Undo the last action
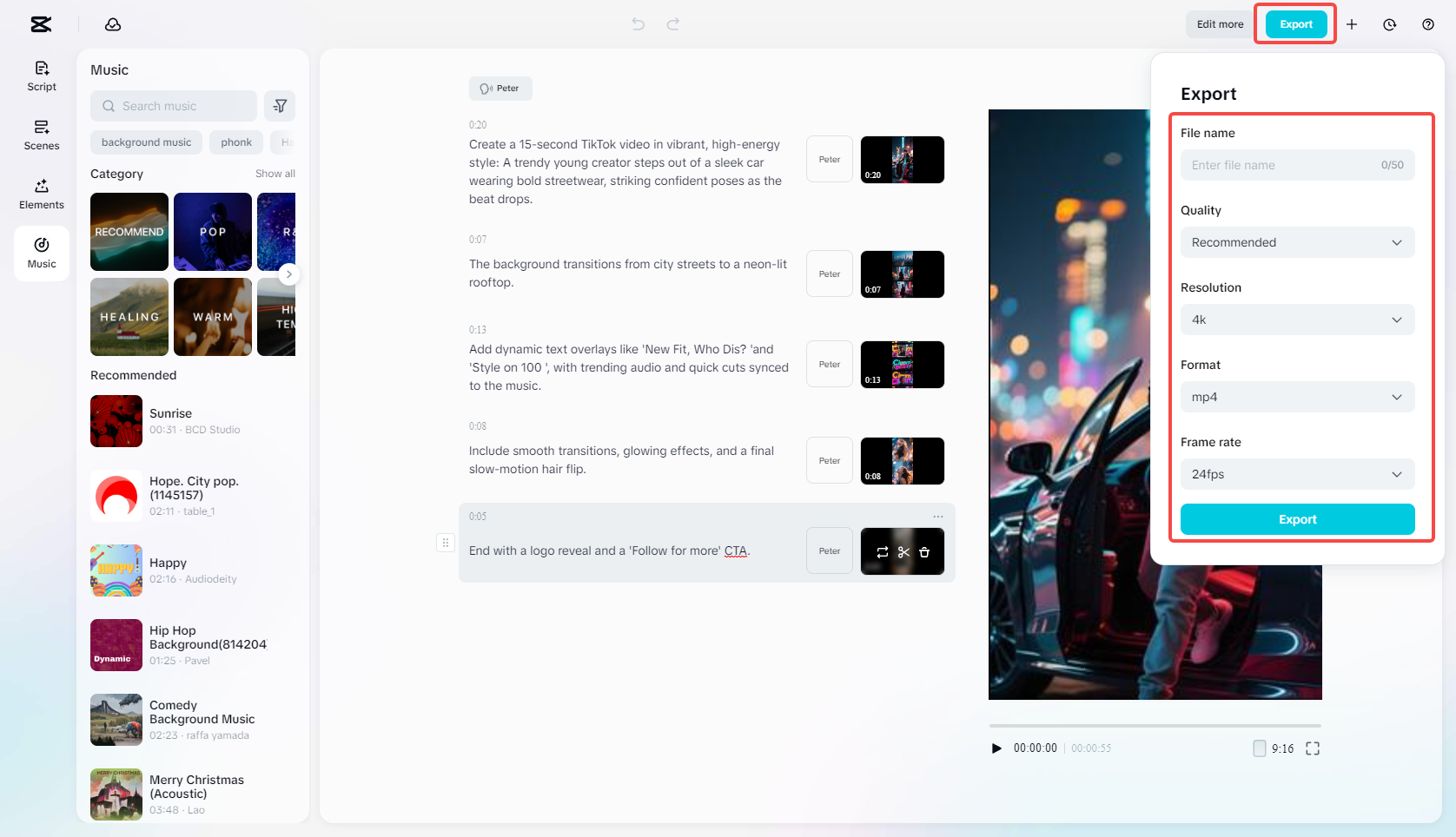Viewport: 1456px width, 837px height. tap(639, 24)
